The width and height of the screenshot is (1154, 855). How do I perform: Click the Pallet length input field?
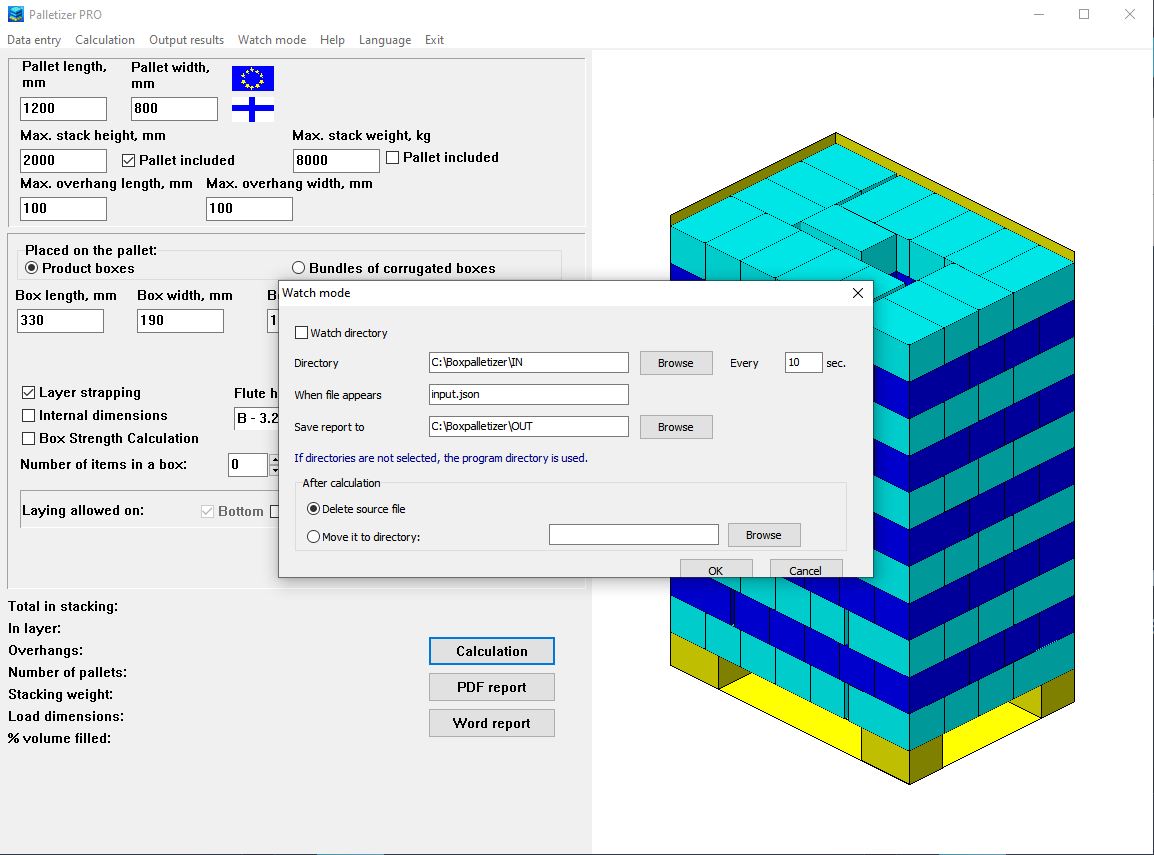click(63, 108)
